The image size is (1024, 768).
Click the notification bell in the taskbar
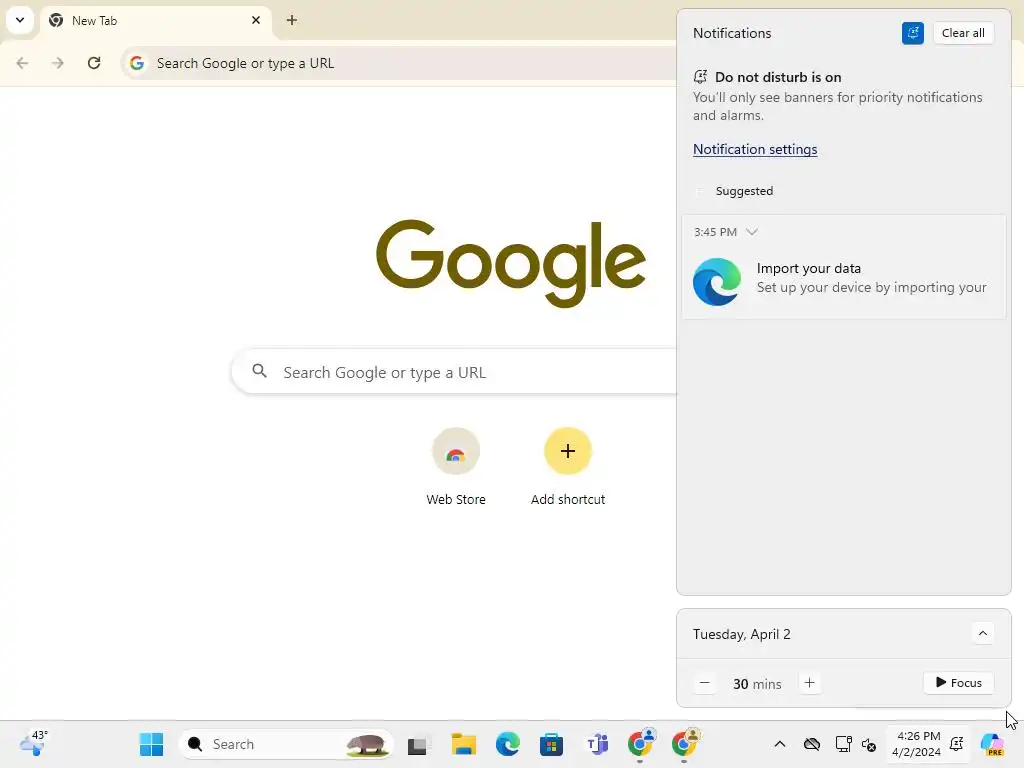coord(957,744)
